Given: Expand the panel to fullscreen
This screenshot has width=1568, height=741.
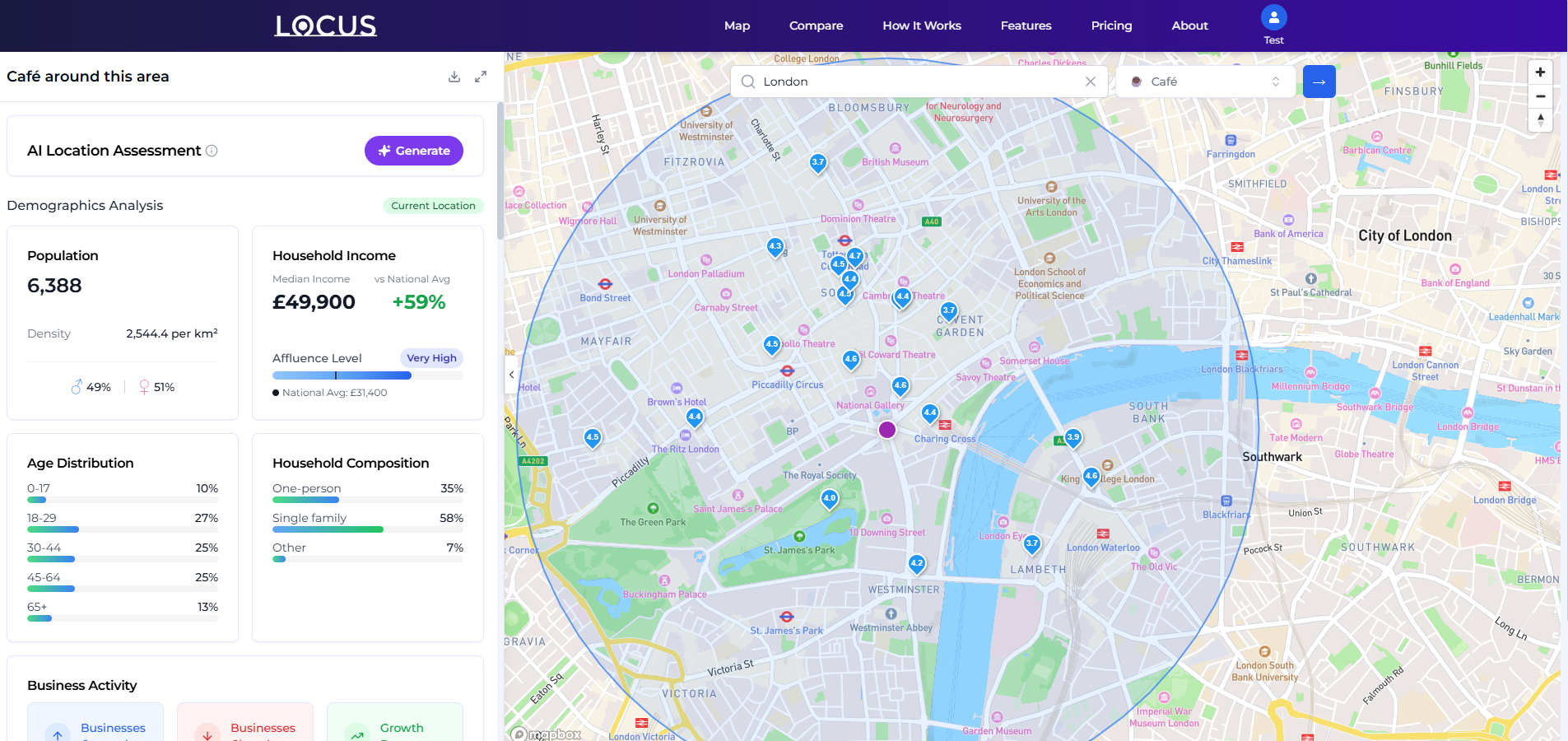Looking at the screenshot, I should [x=481, y=77].
